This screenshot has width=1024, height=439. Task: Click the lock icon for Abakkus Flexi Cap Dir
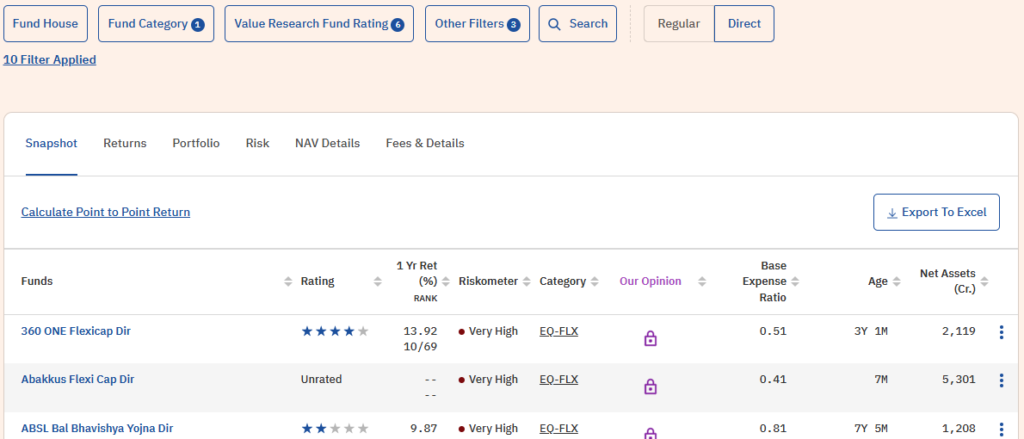tap(650, 387)
